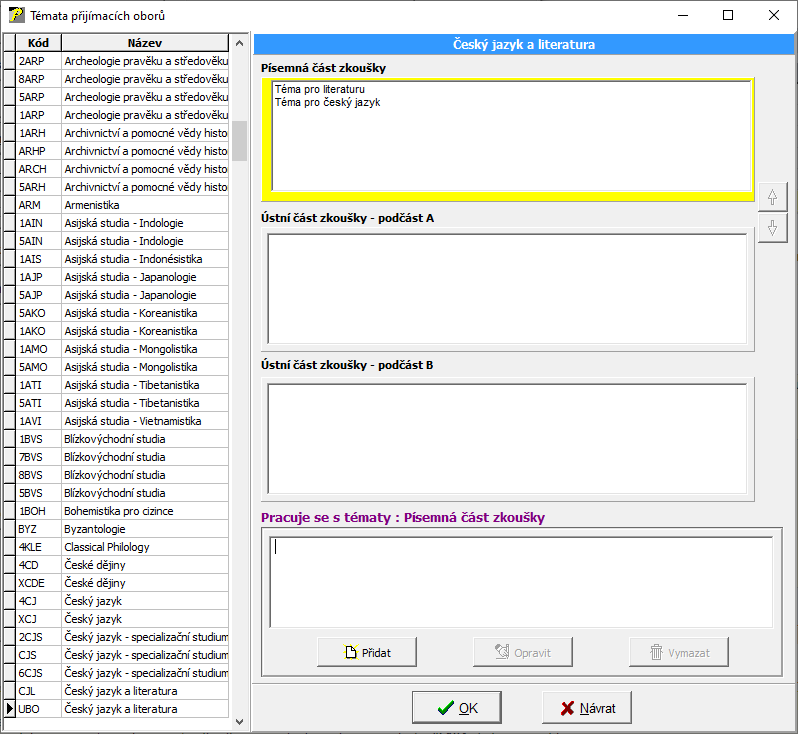The height and width of the screenshot is (734, 798).
Task: Select row with code CJL
Action: pyautogui.click(x=145, y=691)
